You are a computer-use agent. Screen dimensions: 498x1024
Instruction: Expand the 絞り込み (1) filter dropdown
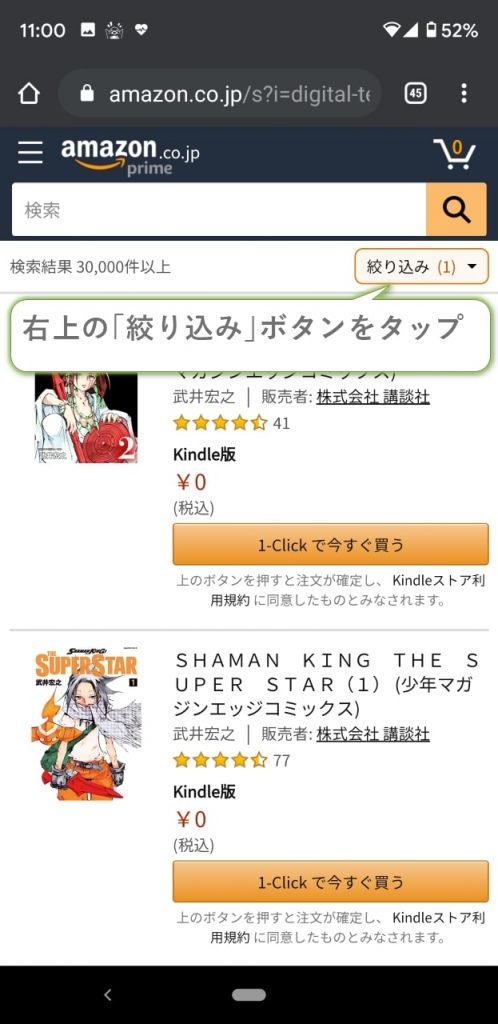click(x=422, y=266)
